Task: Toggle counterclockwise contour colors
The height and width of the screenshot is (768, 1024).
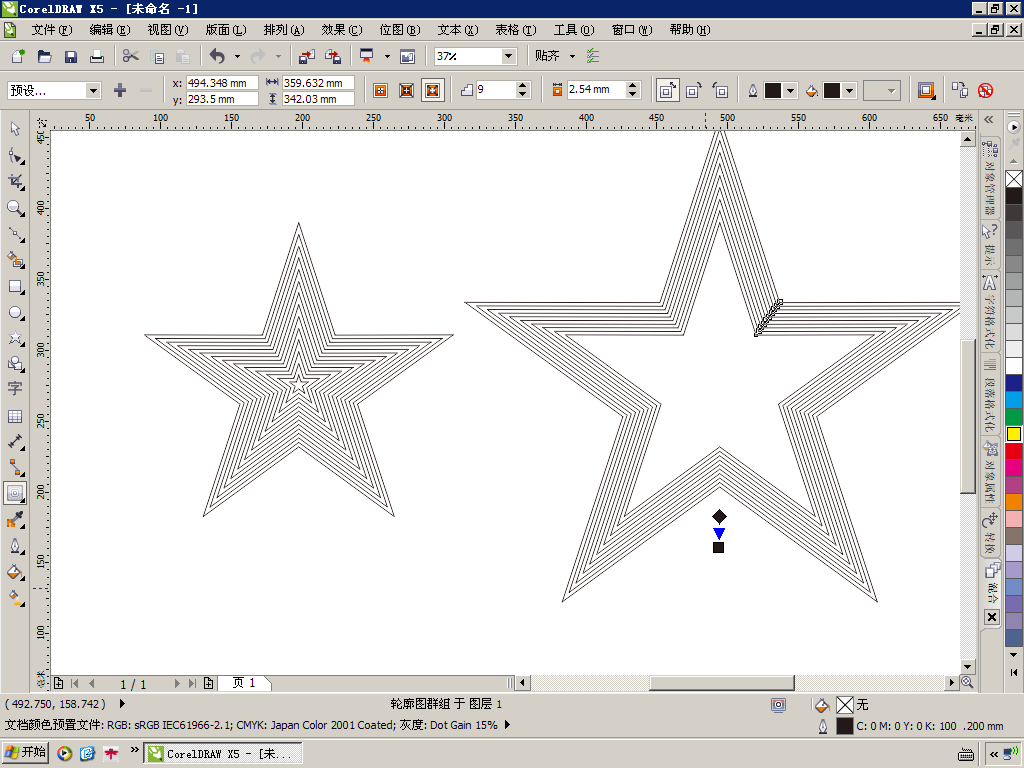Action: pos(720,91)
